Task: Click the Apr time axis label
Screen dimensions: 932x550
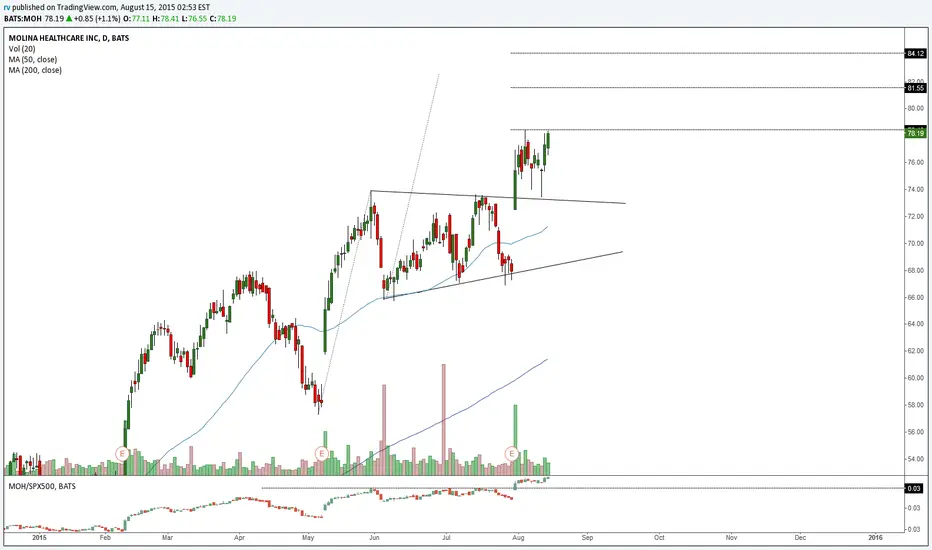Action: [x=240, y=538]
